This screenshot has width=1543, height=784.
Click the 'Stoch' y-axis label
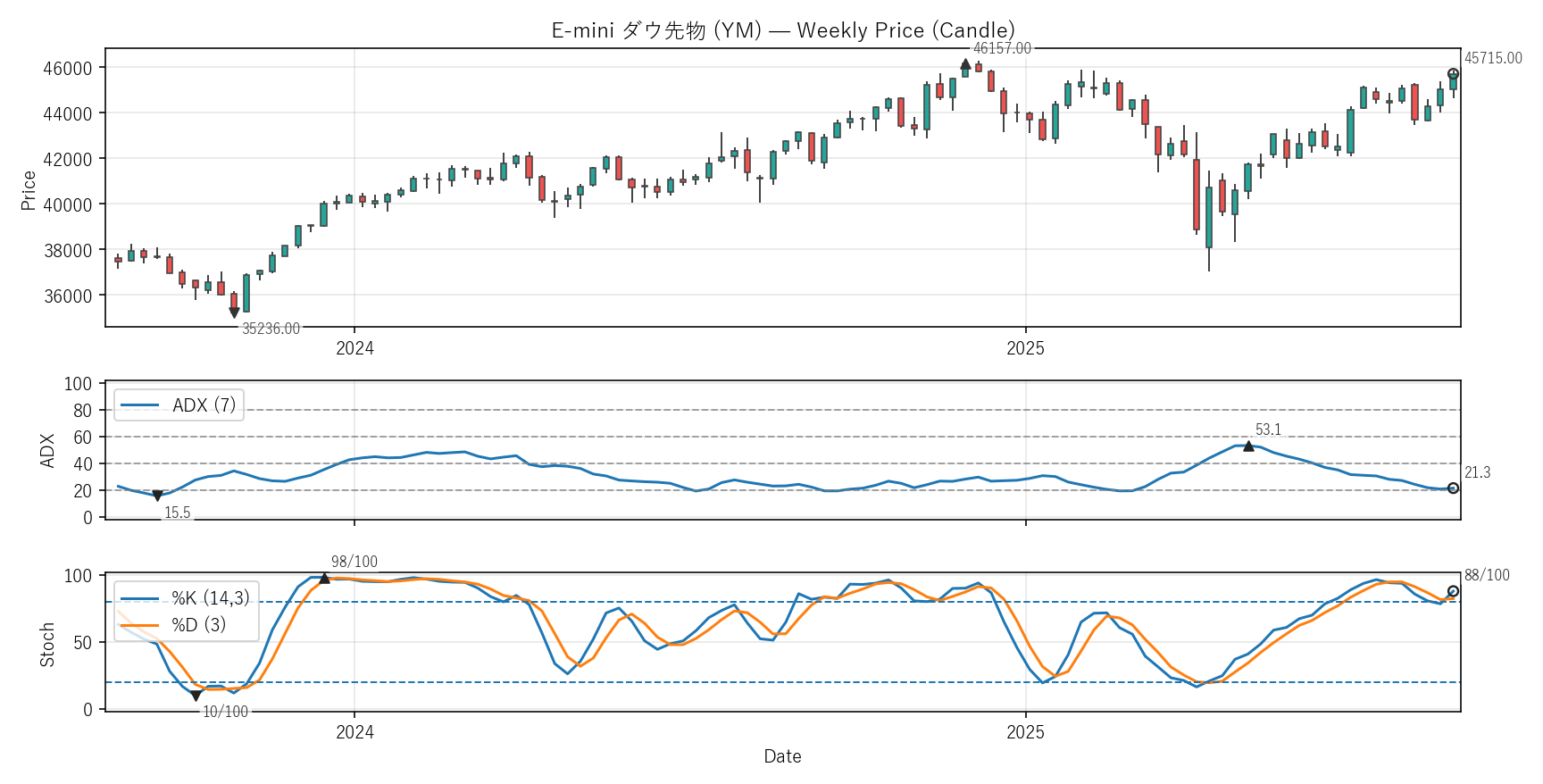click(47, 644)
